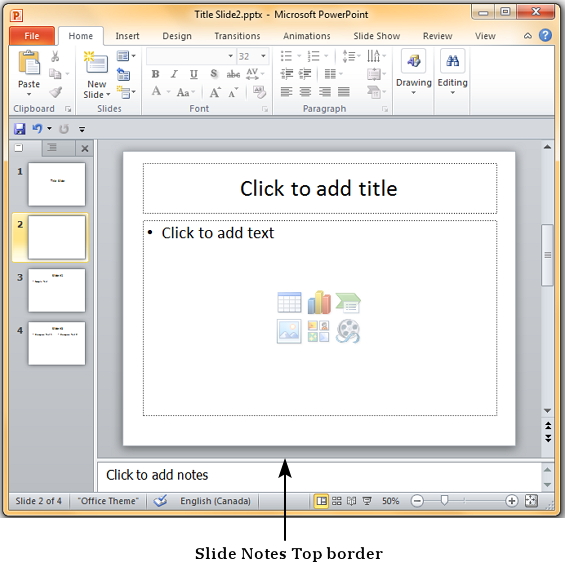Open the font name dropdown

231,56
